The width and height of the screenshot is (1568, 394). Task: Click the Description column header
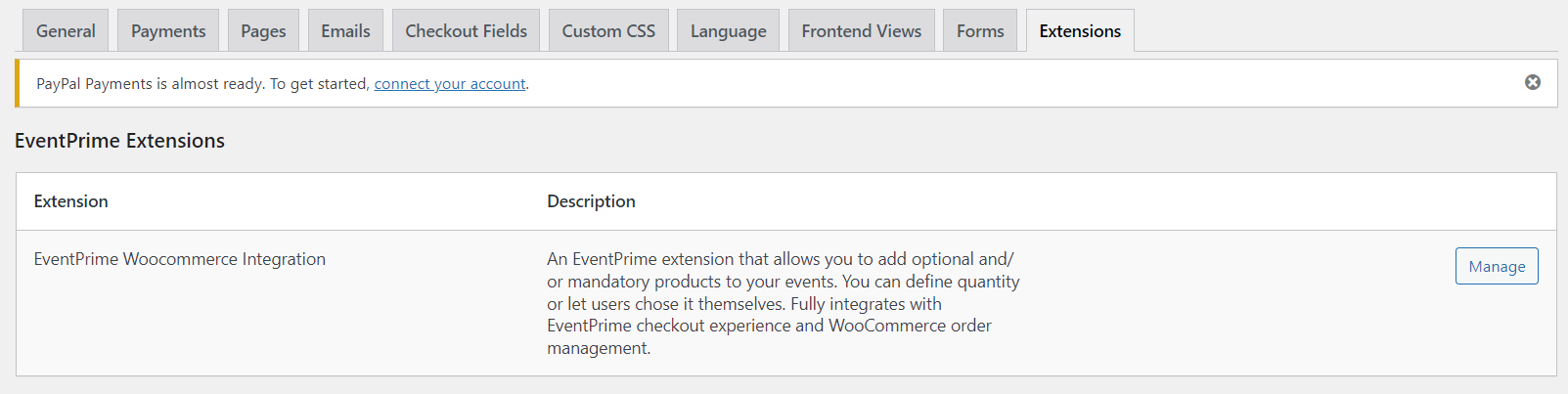coord(591,201)
